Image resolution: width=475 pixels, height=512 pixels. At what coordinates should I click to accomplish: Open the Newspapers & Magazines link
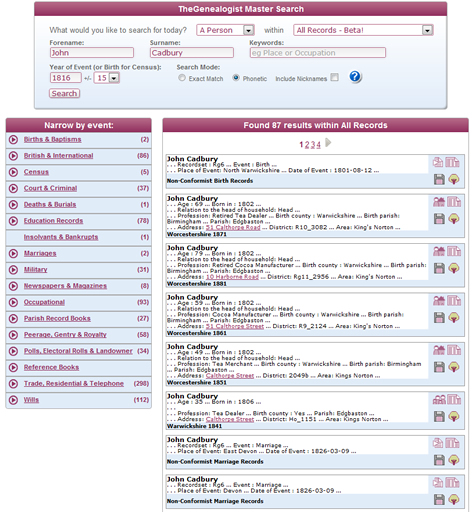[x=65, y=286]
